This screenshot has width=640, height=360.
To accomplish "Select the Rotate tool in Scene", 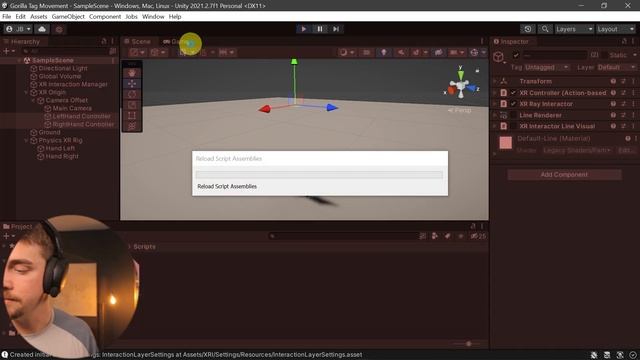I will [x=132, y=94].
